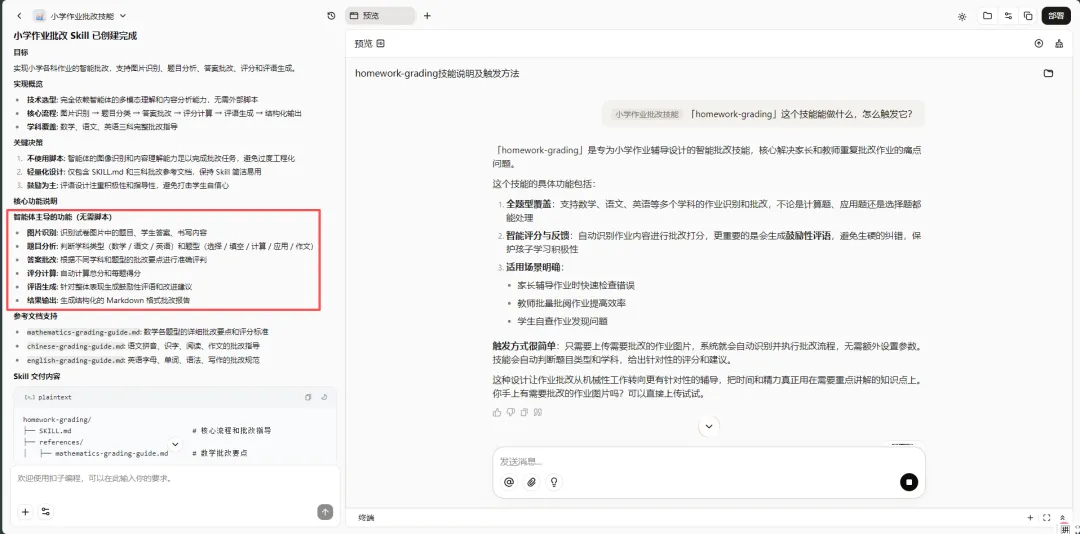Expand terminal panel with double-chevron icon
Screen dimensions: 1080x534
[x=1064, y=517]
